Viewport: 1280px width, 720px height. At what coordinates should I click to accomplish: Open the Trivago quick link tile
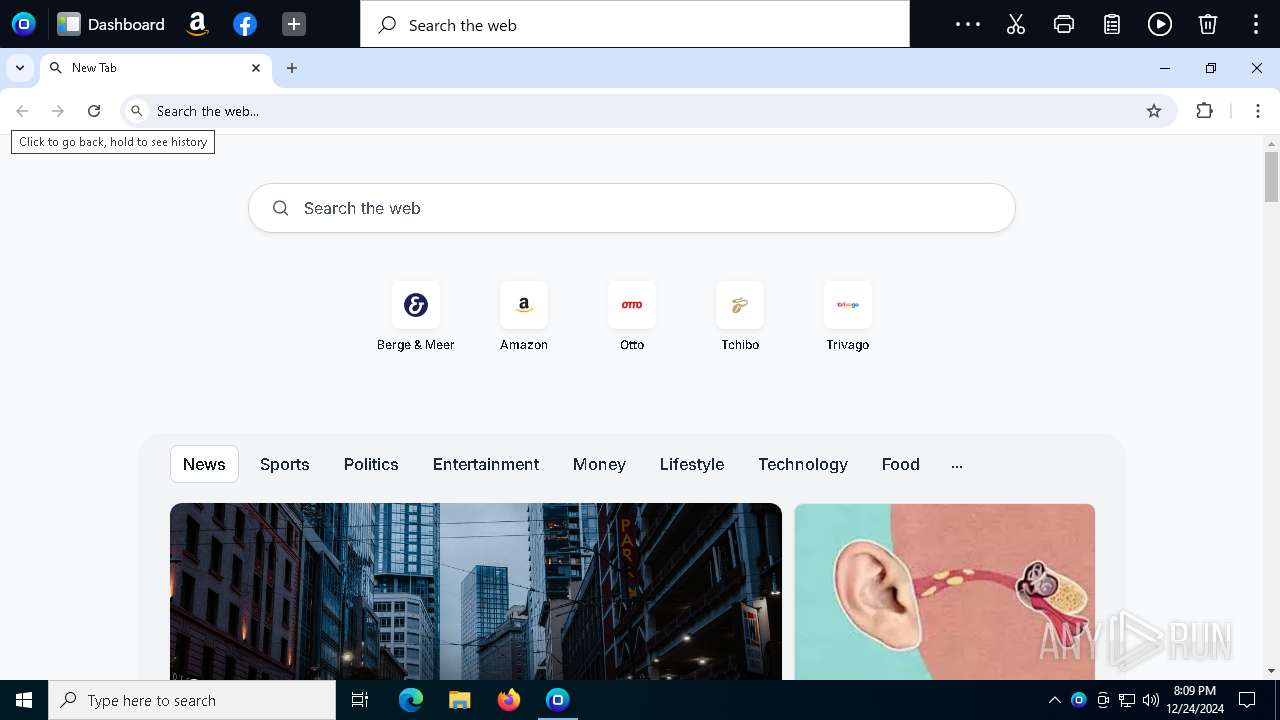[848, 317]
